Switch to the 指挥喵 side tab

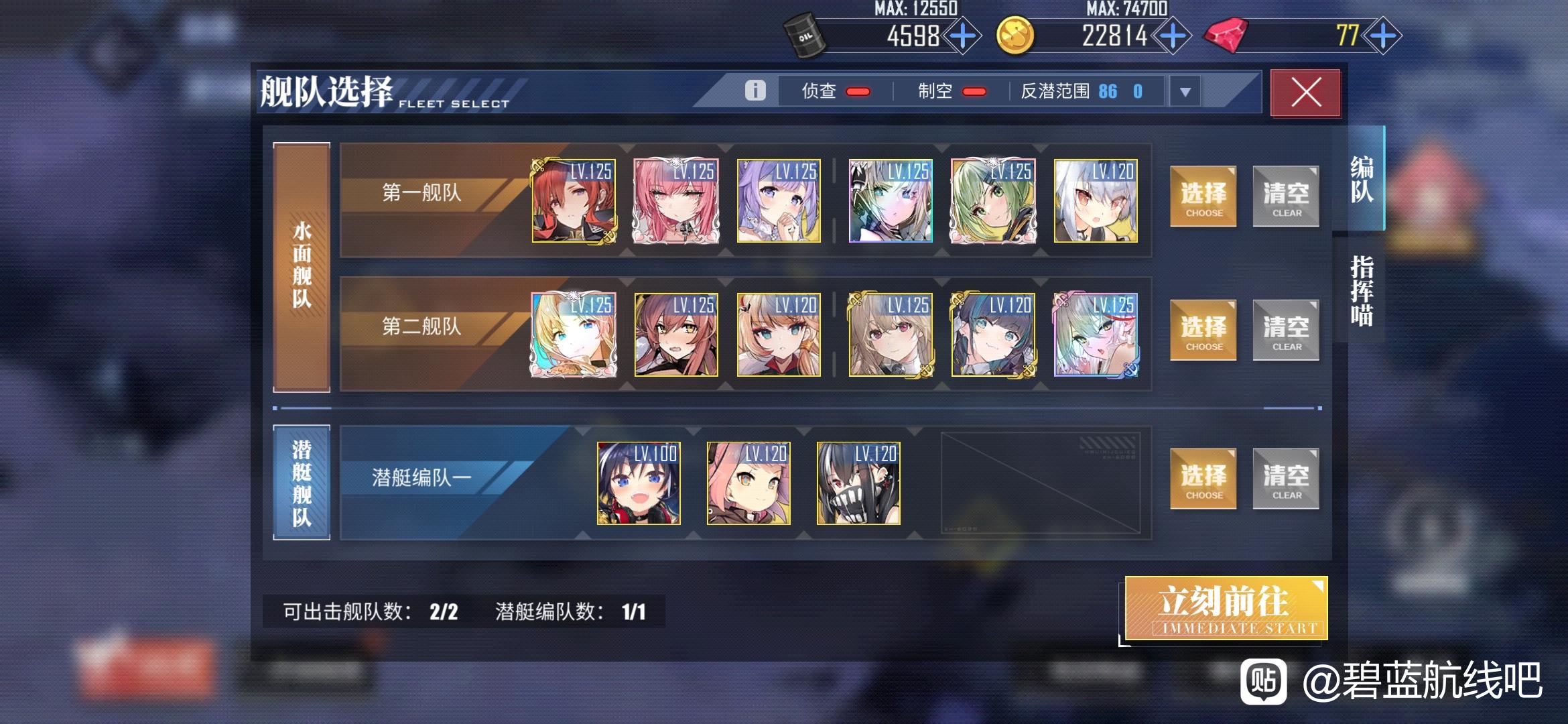pyautogui.click(x=1362, y=290)
